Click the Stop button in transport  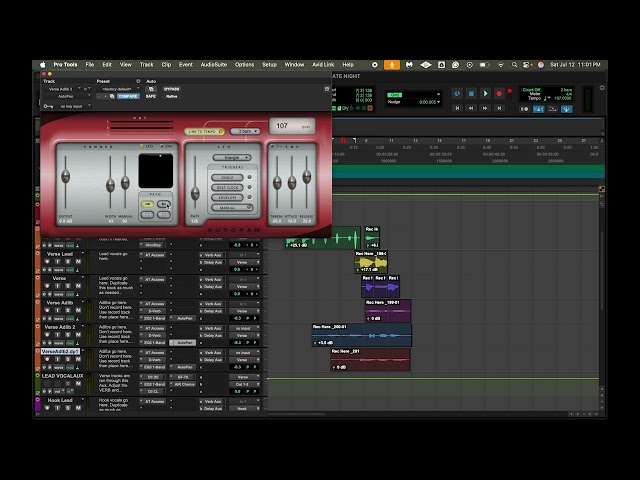tap(471, 93)
